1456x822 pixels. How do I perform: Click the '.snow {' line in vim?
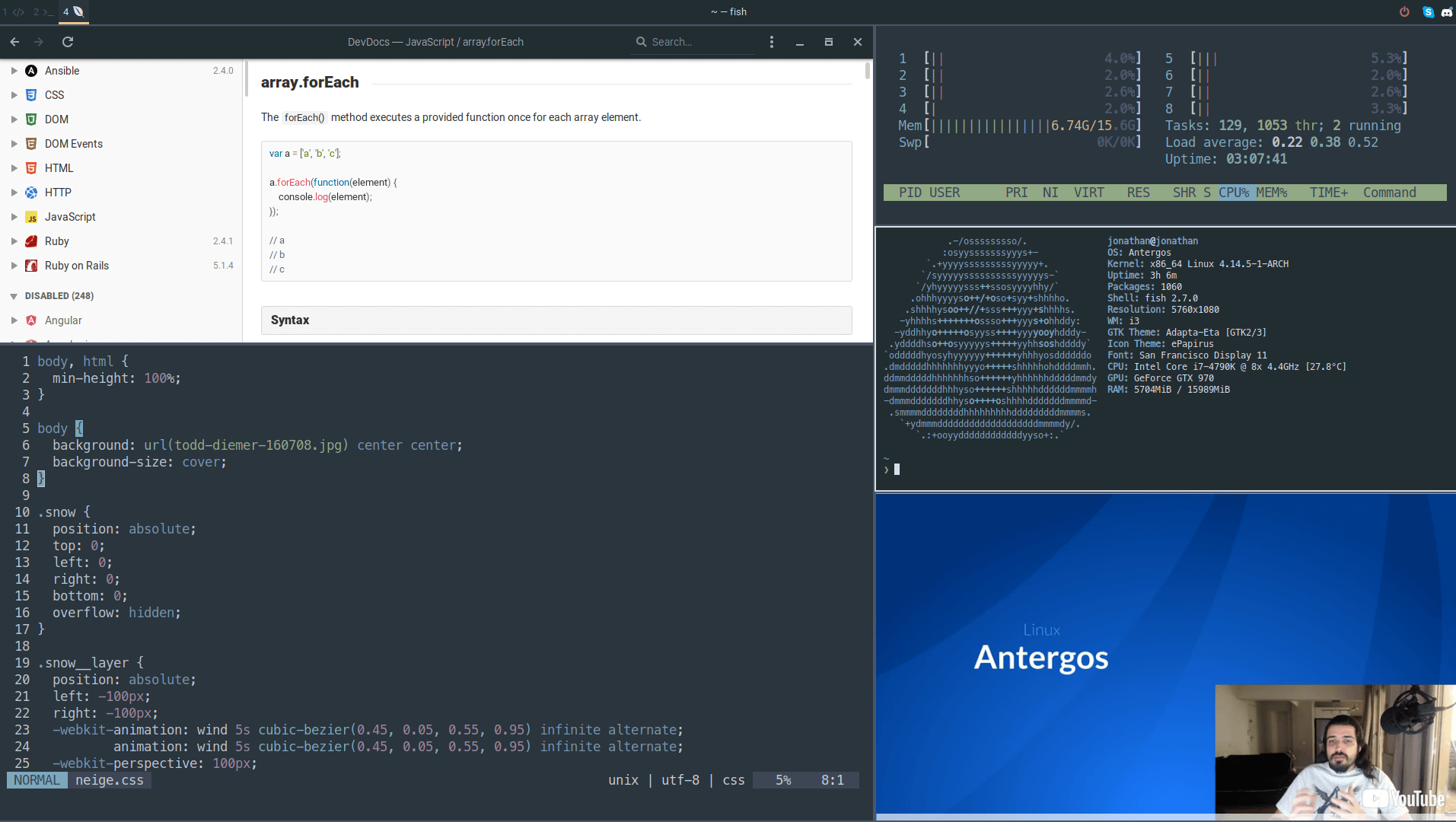point(64,512)
